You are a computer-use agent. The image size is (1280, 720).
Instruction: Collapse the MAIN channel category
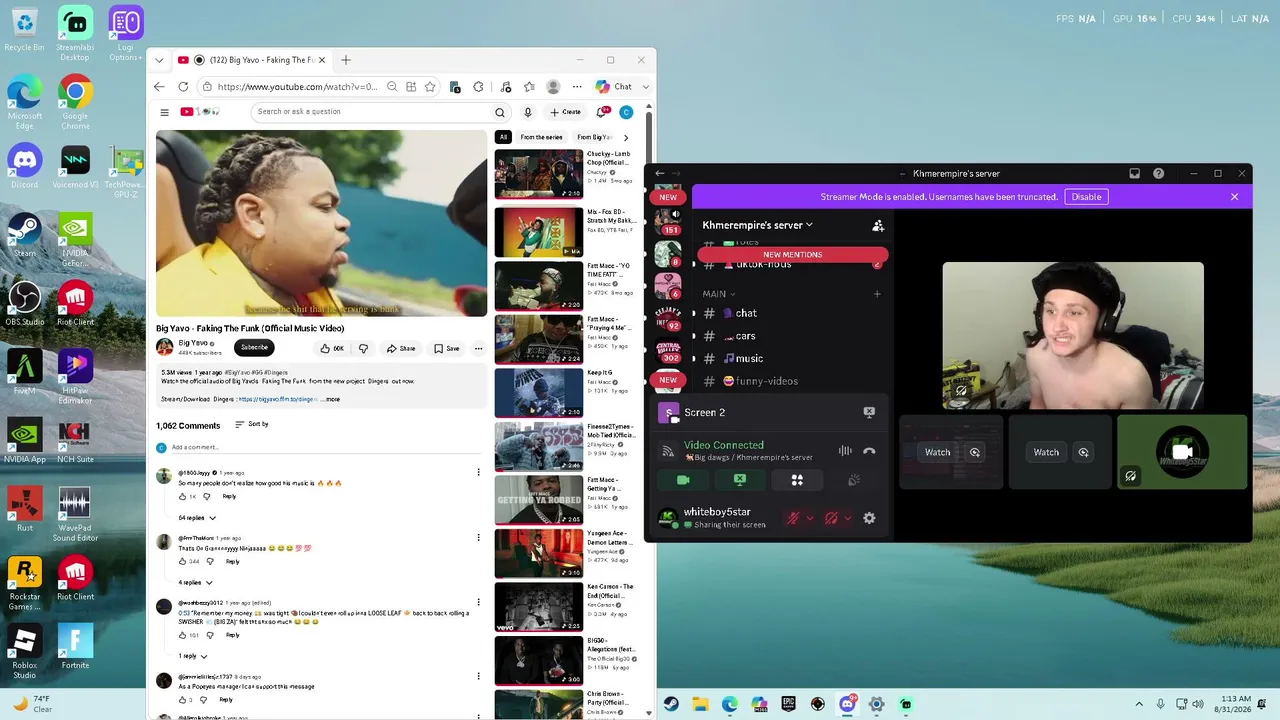click(x=719, y=294)
